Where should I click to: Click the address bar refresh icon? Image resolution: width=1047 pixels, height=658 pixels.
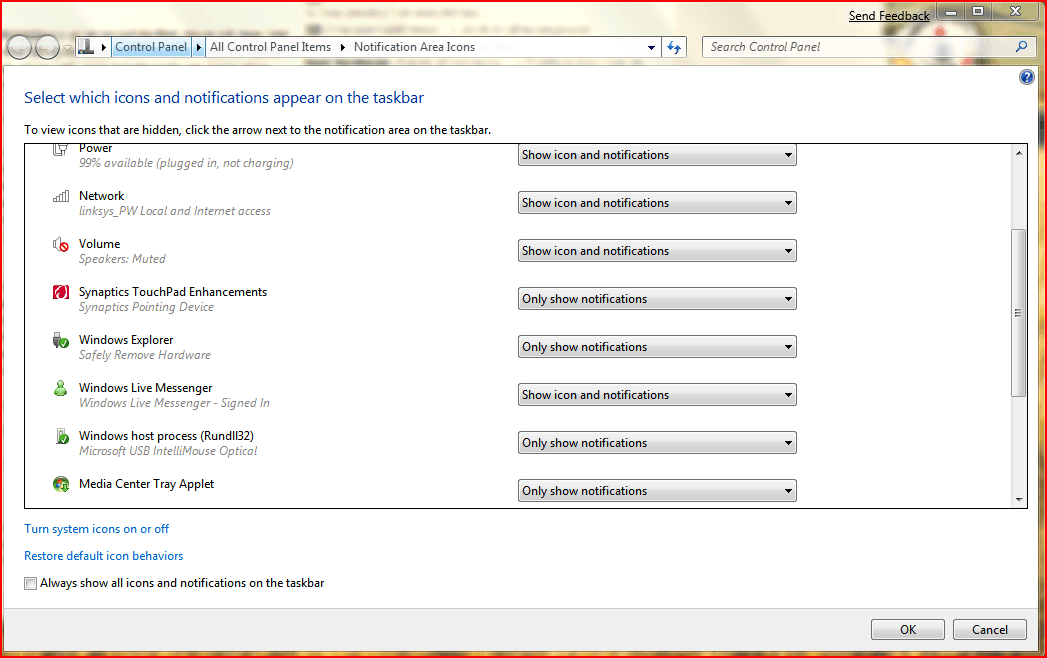click(674, 47)
